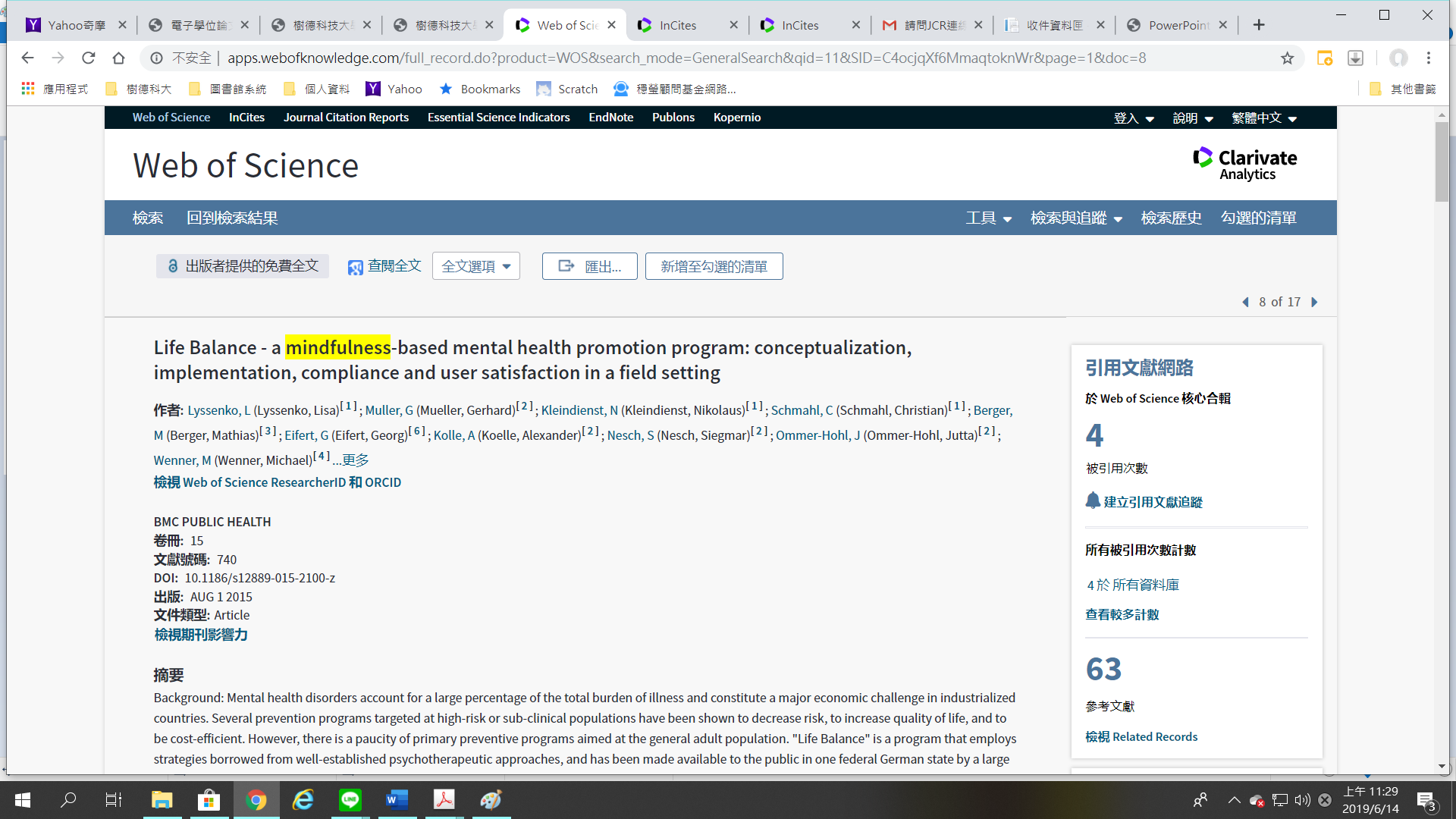Open Windows Start menu

[23, 800]
